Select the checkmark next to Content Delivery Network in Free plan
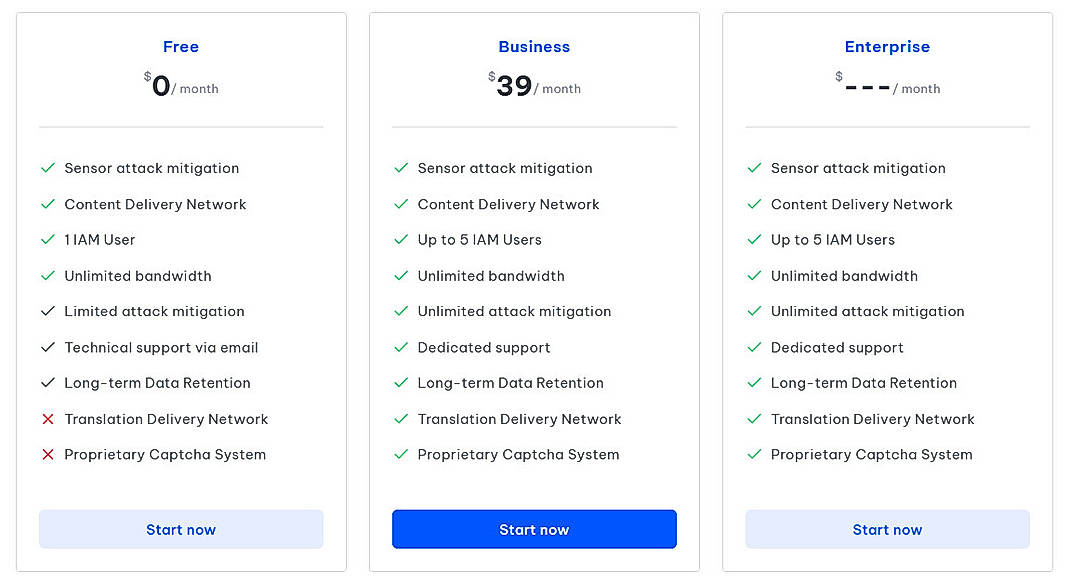Screen dimensions: 1070x585 tap(48, 204)
